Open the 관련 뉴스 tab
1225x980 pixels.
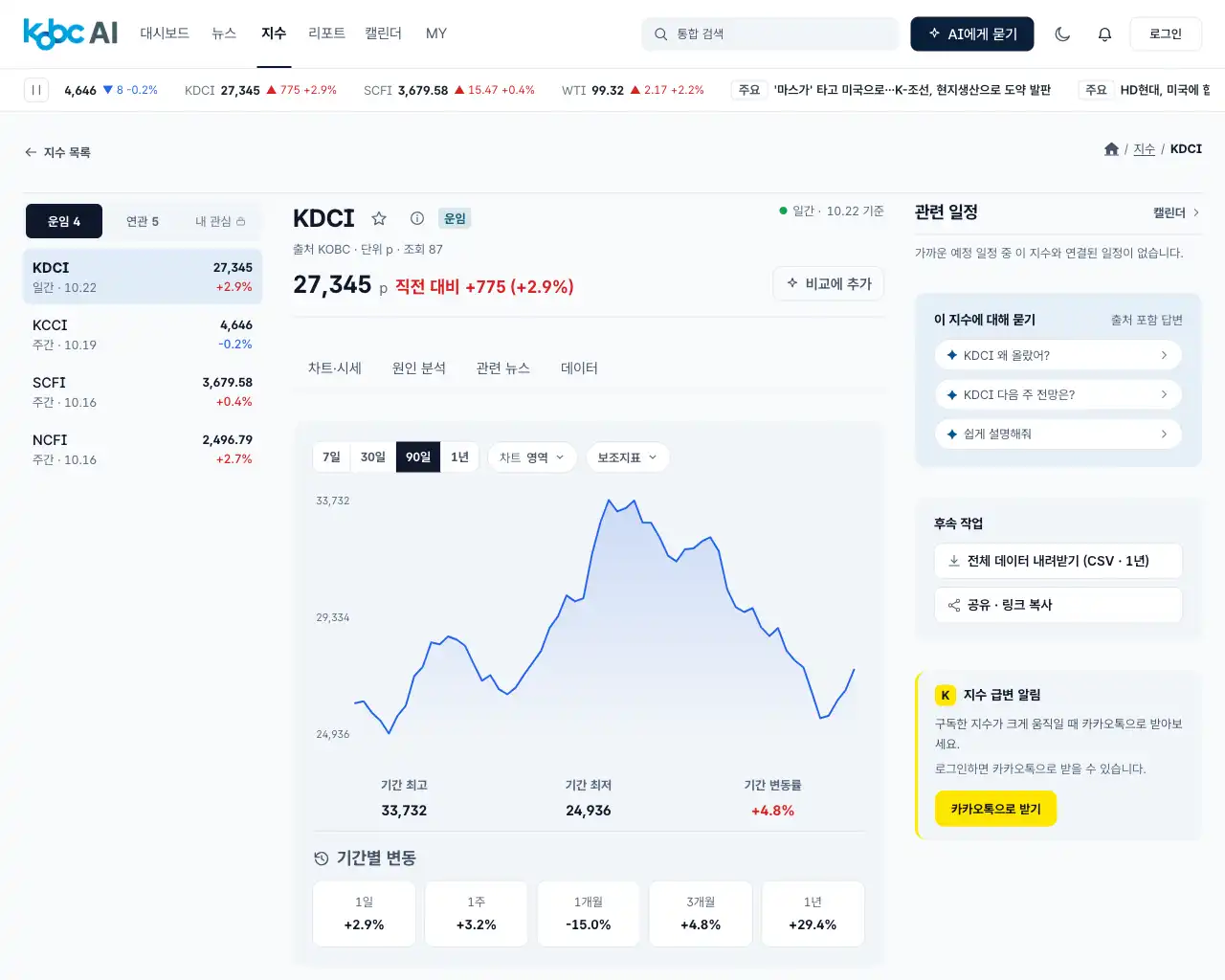pyautogui.click(x=503, y=368)
